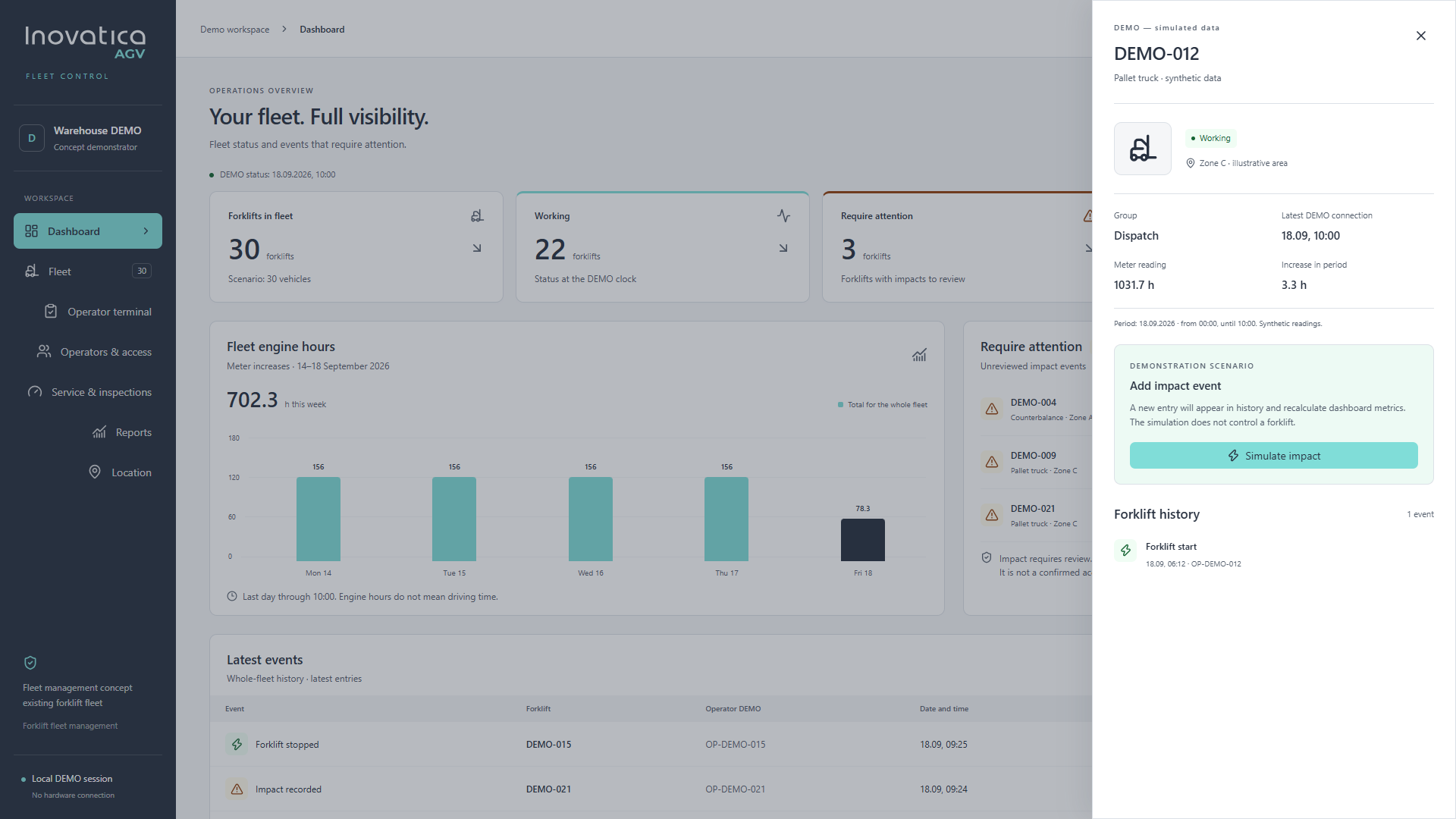
Task: Click the Reports chart icon
Action: [99, 432]
